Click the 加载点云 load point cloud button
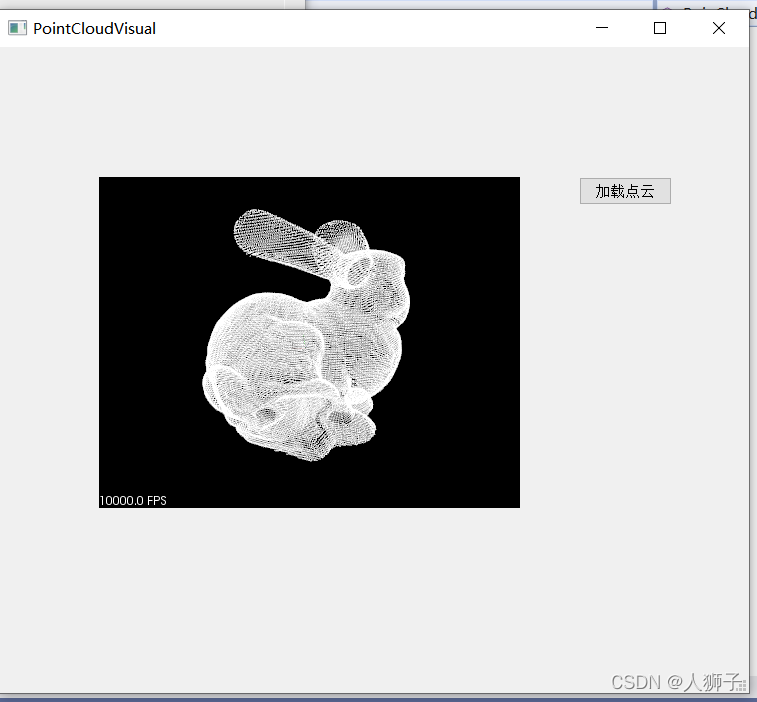The width and height of the screenshot is (757, 702). pyautogui.click(x=625, y=191)
